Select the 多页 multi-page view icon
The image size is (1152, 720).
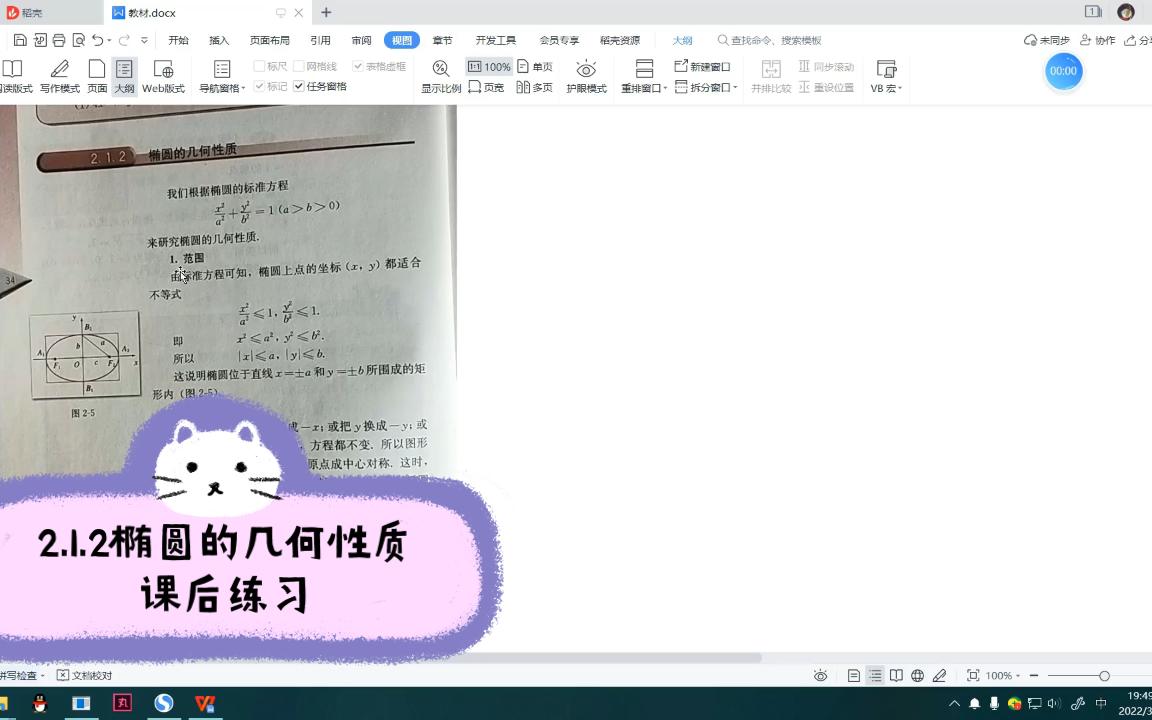537,87
